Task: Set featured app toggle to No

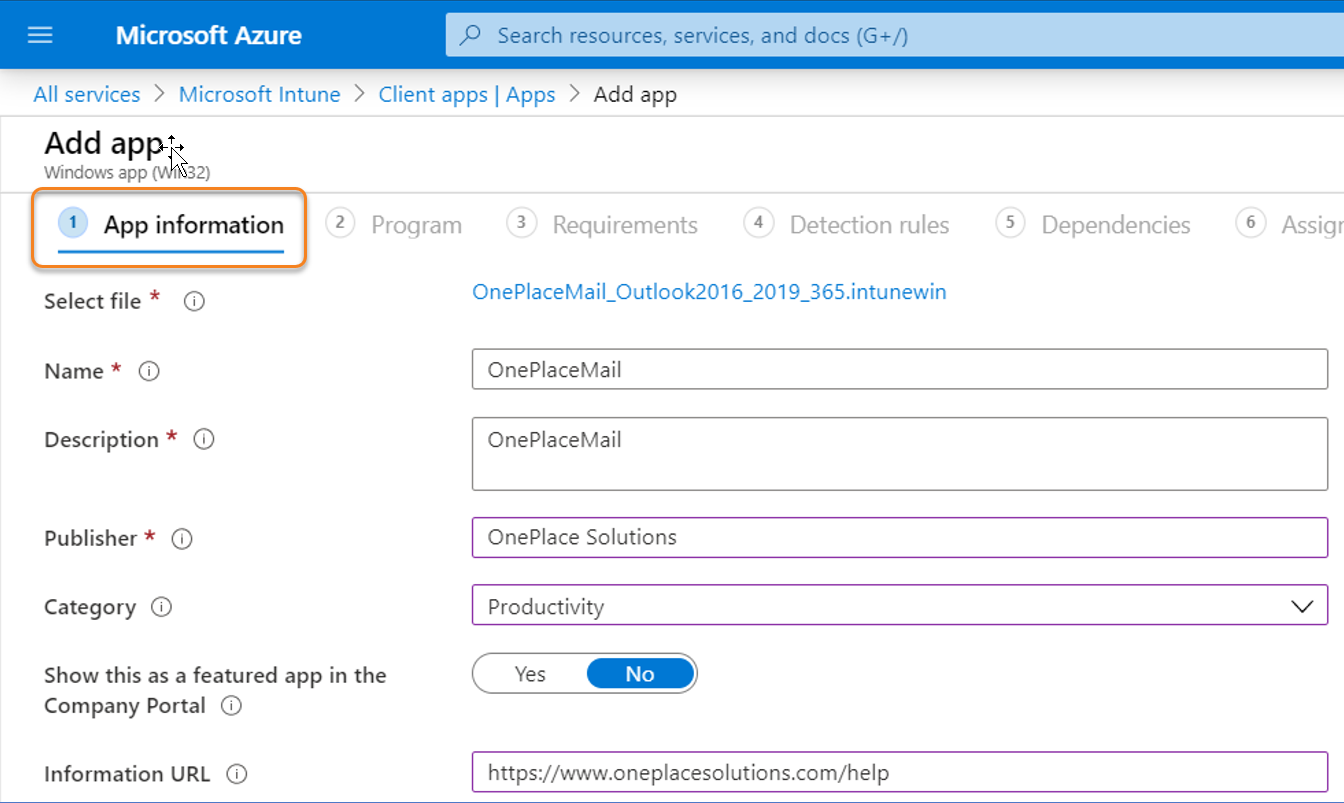Action: coord(640,674)
